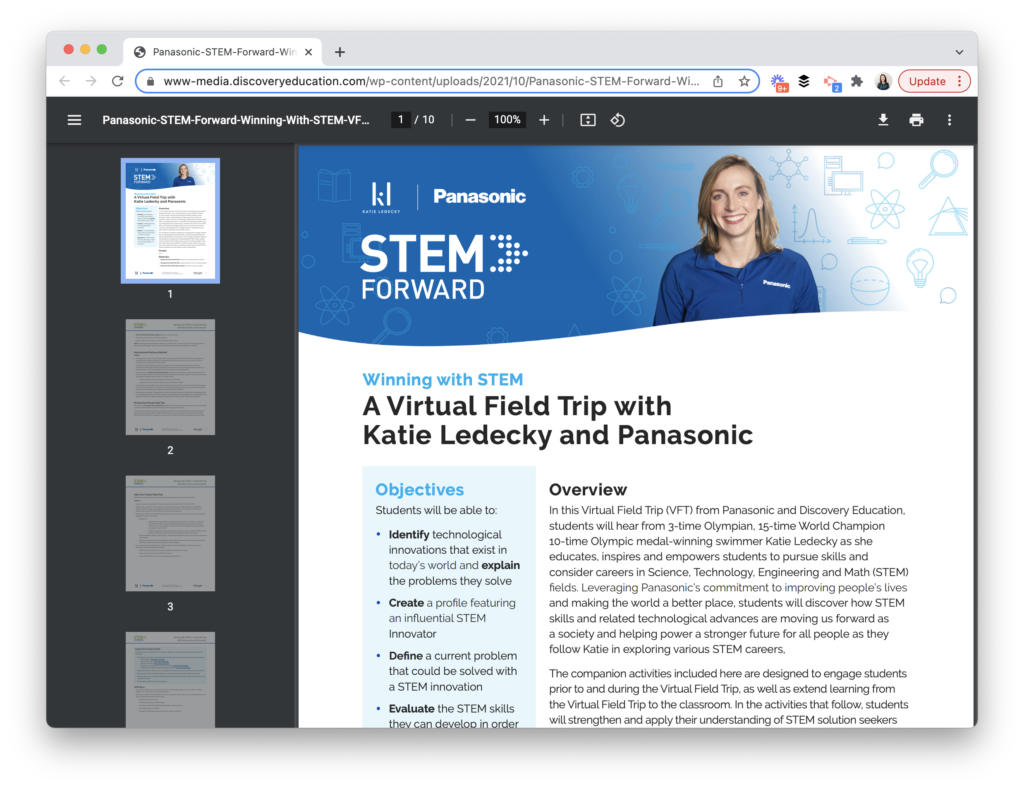Bookmark this page with the star
The image size is (1024, 789).
pos(744,81)
